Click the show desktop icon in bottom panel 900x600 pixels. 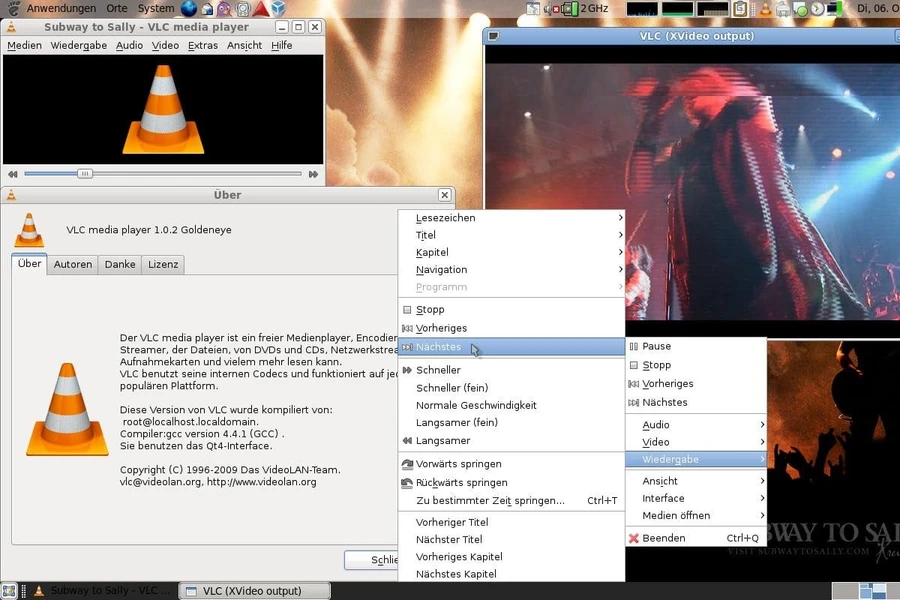pos(9,591)
